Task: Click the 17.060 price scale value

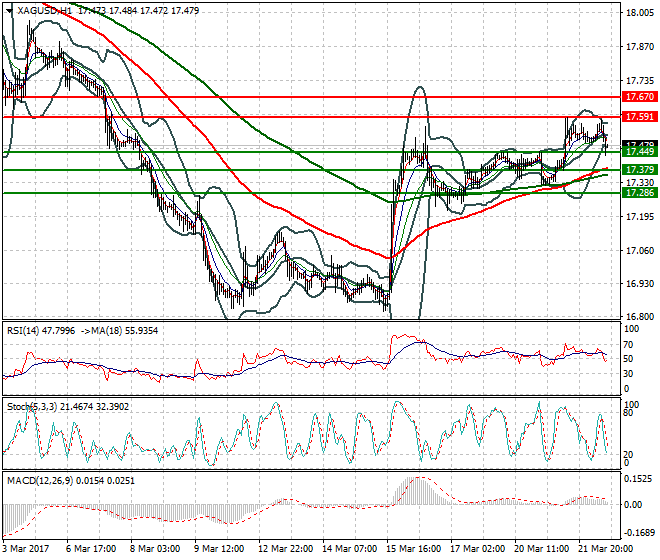Action: pyautogui.click(x=640, y=251)
